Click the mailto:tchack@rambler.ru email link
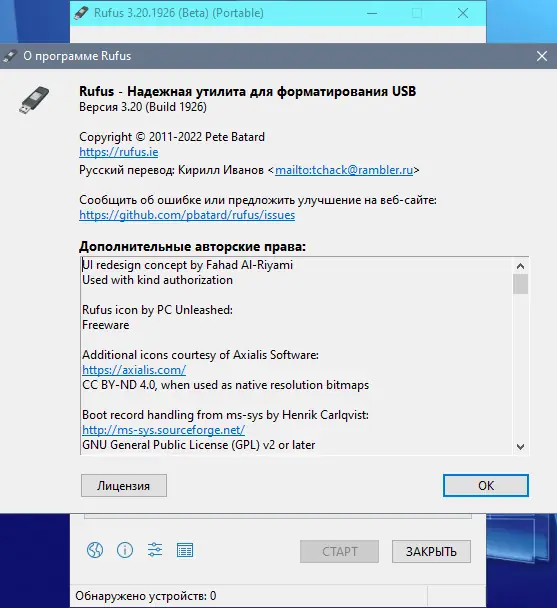The height and width of the screenshot is (608, 557). [344, 170]
